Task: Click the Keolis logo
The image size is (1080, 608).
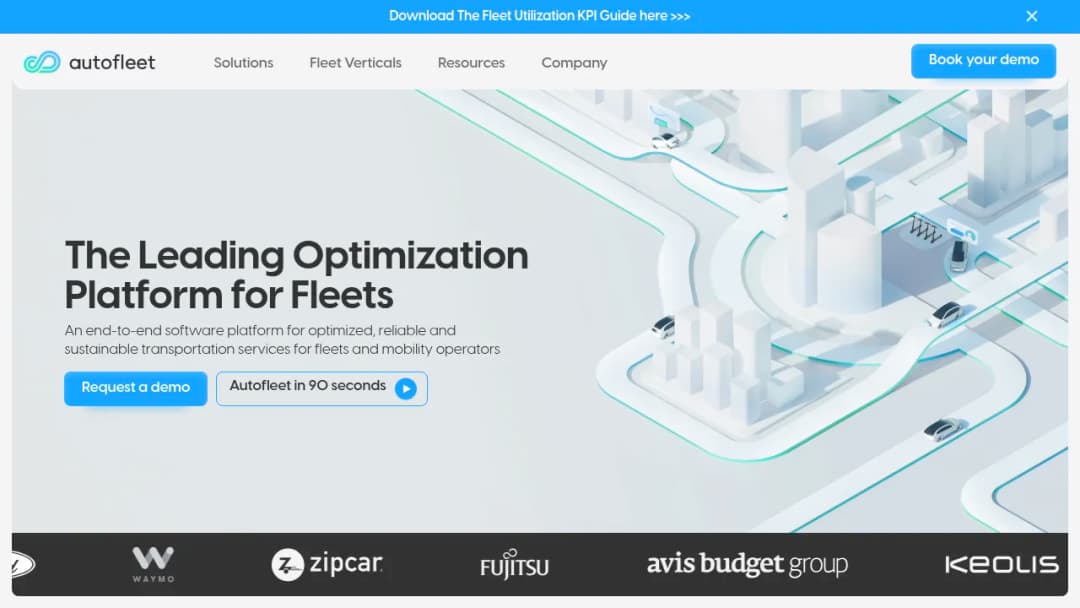Action: (x=1001, y=565)
